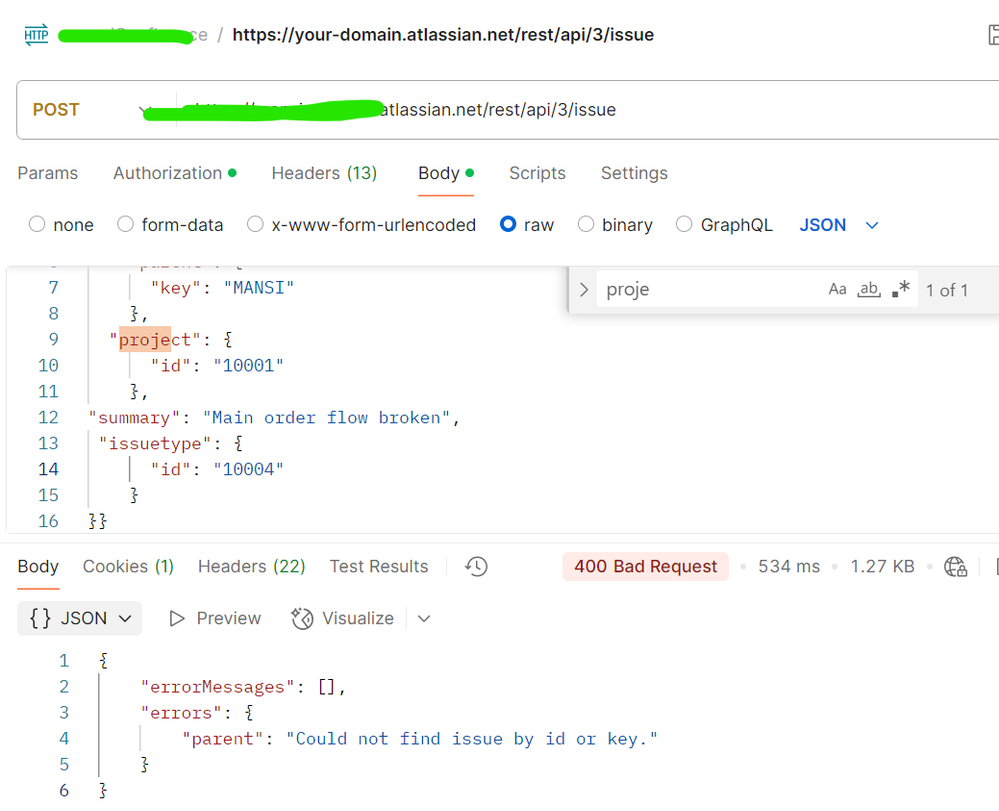Click the "errorMessages" key in response
Screen dimensions: 999x811
coord(217,687)
